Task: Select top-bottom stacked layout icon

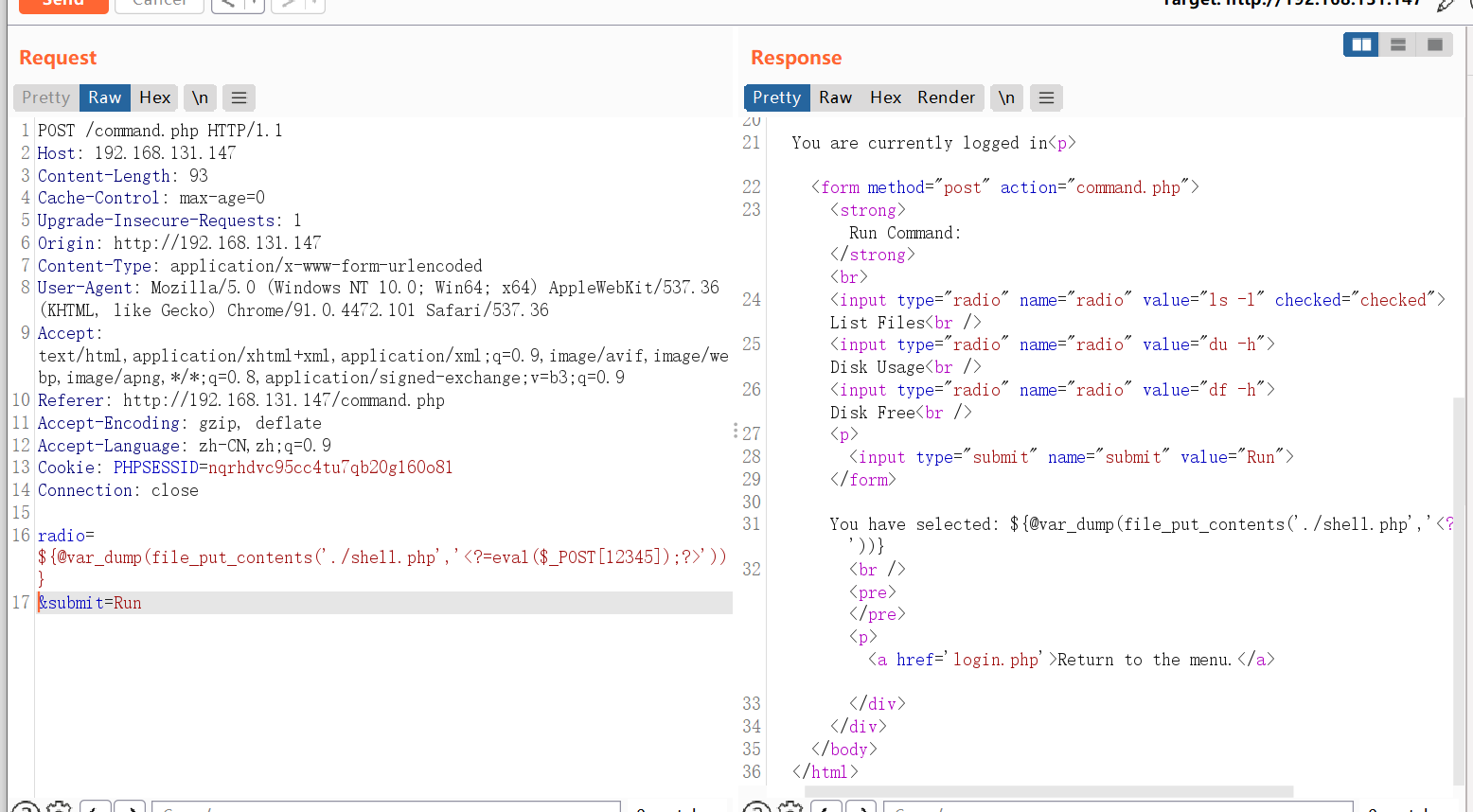Action: click(1398, 44)
